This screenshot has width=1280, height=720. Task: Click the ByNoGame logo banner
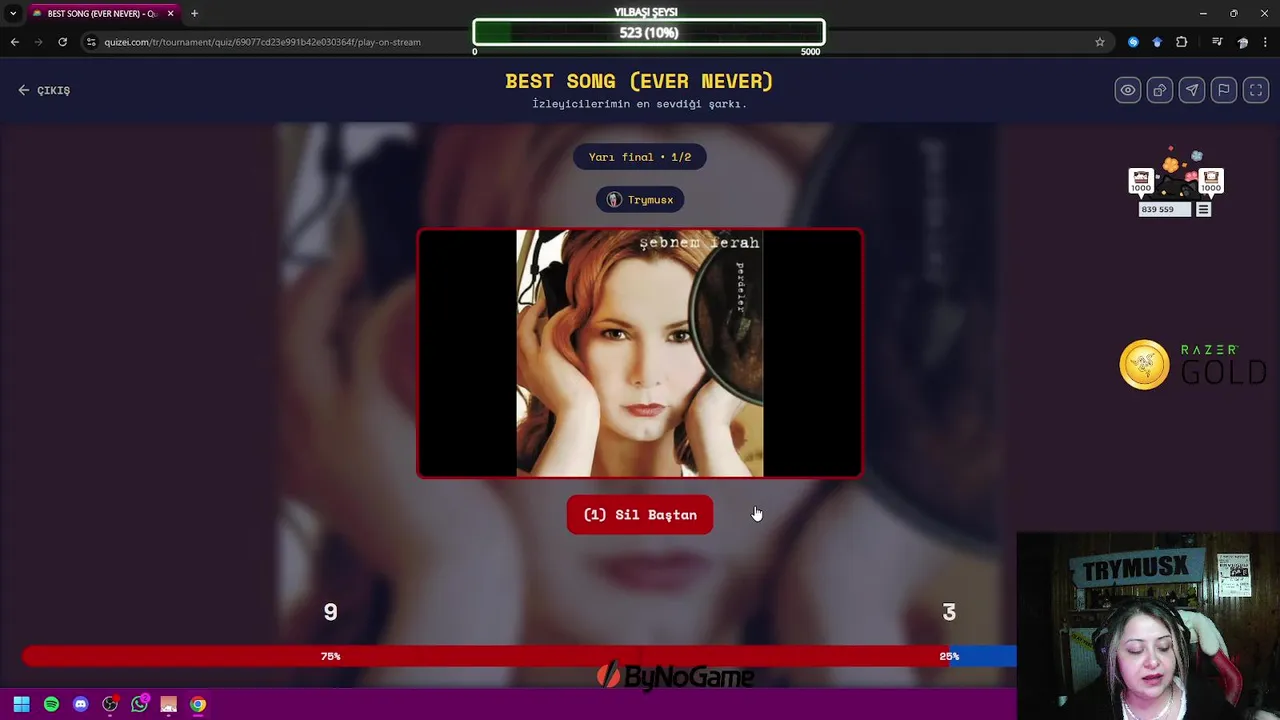coord(675,677)
